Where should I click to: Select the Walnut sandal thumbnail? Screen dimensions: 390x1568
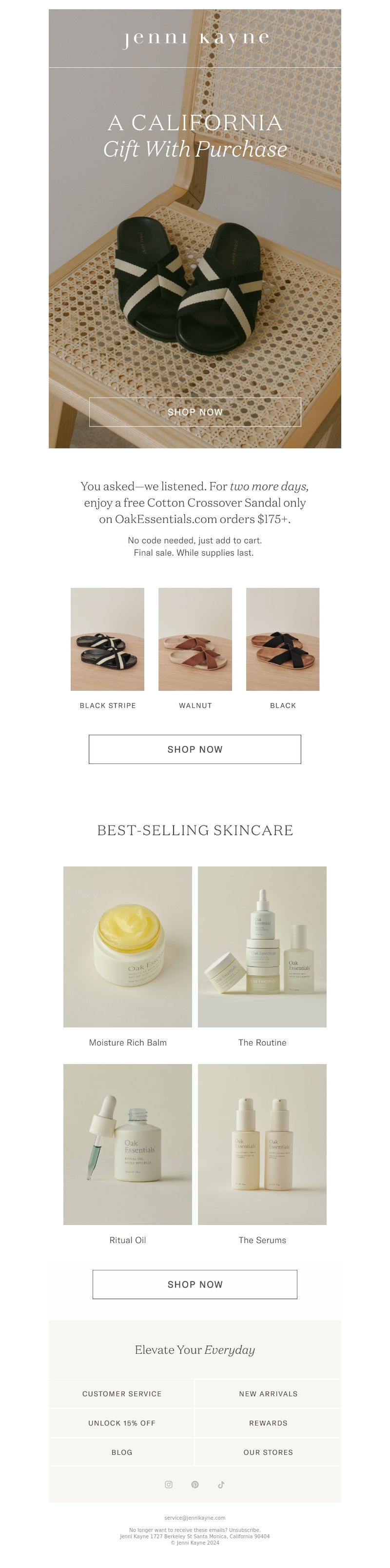[195, 639]
